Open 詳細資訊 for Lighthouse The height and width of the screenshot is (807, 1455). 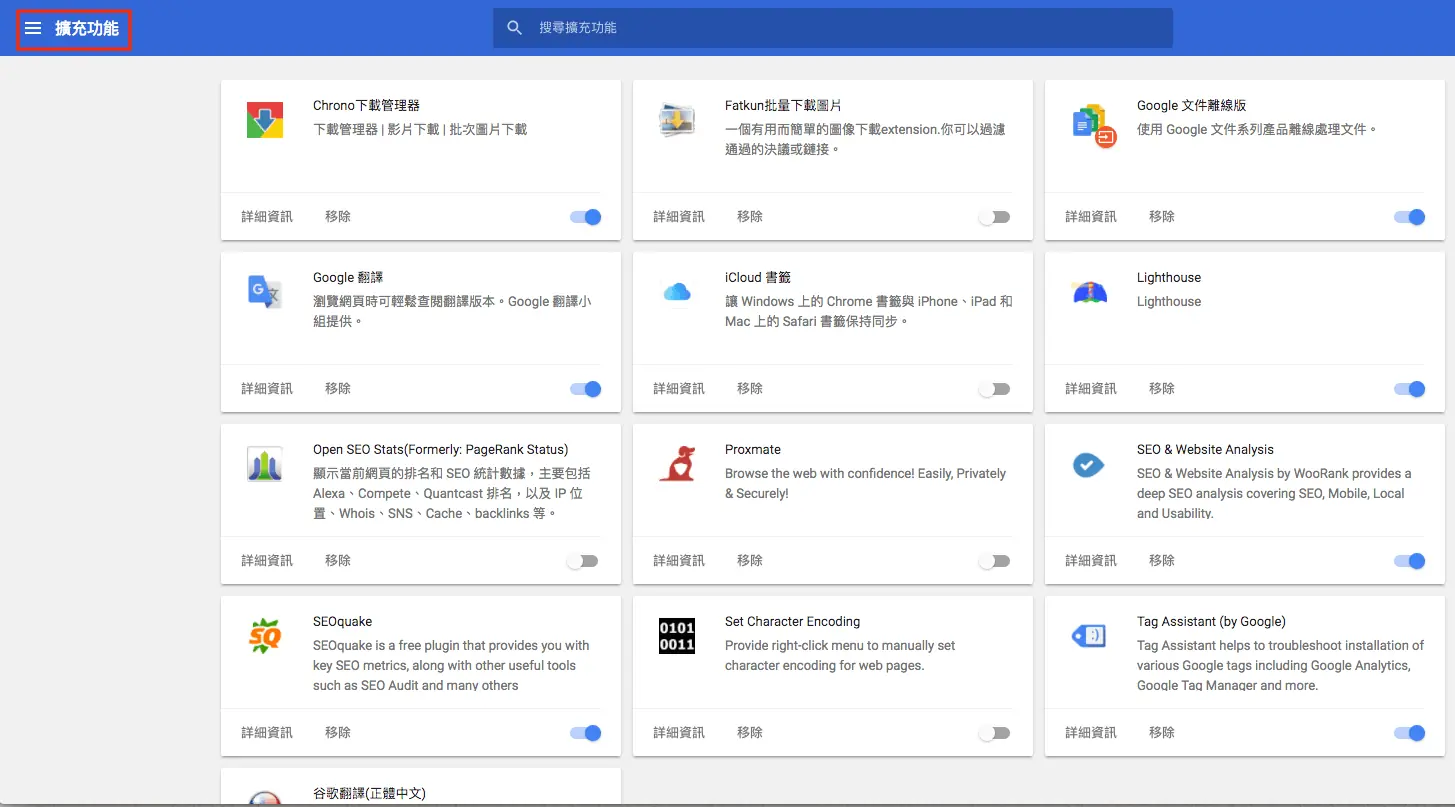pos(1091,388)
